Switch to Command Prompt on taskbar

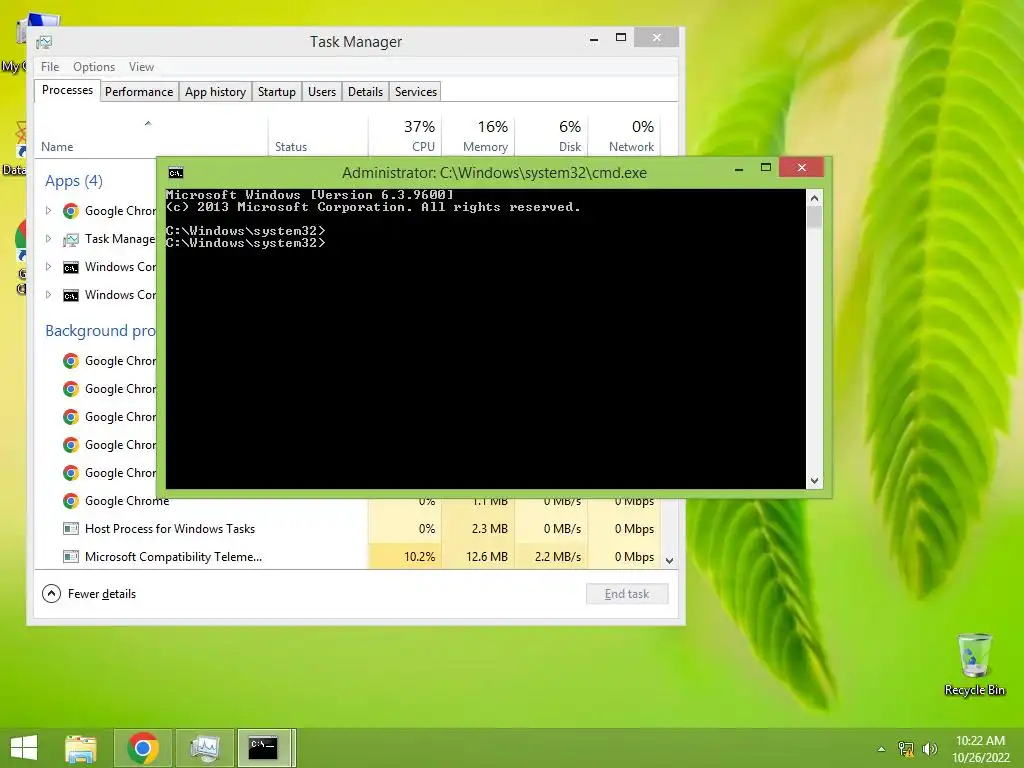click(x=266, y=748)
